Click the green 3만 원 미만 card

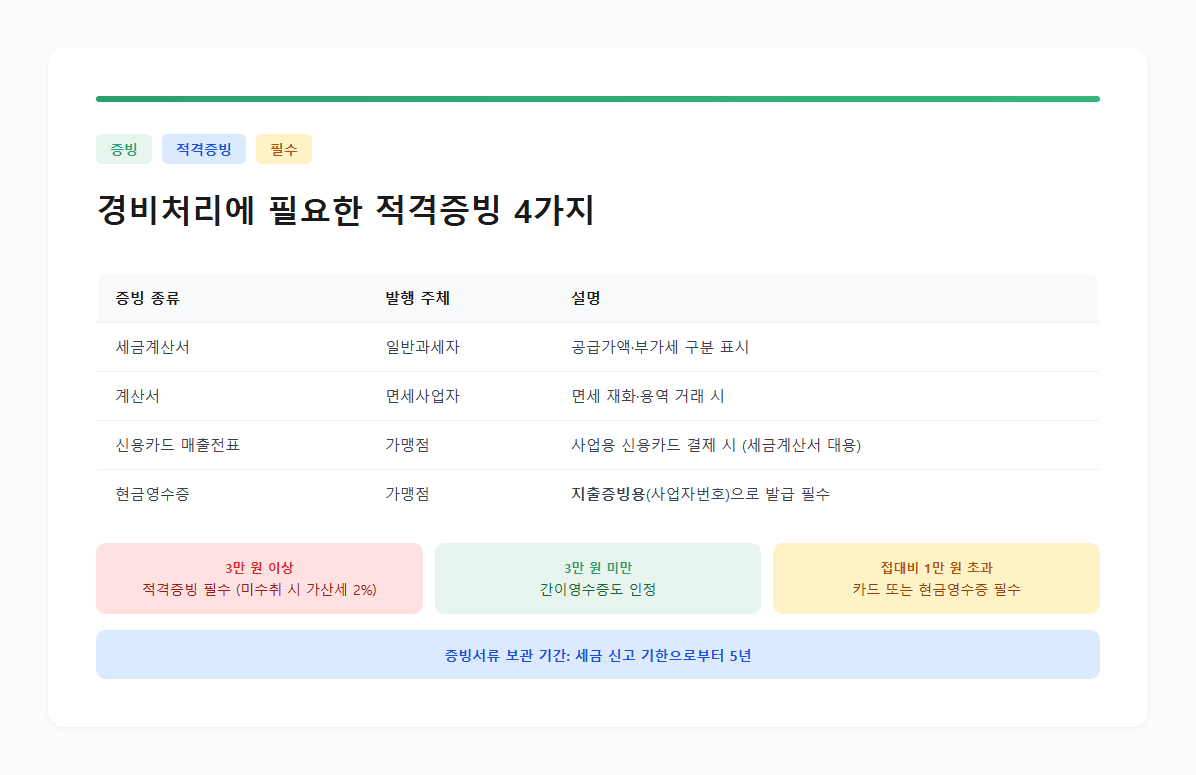[x=598, y=578]
